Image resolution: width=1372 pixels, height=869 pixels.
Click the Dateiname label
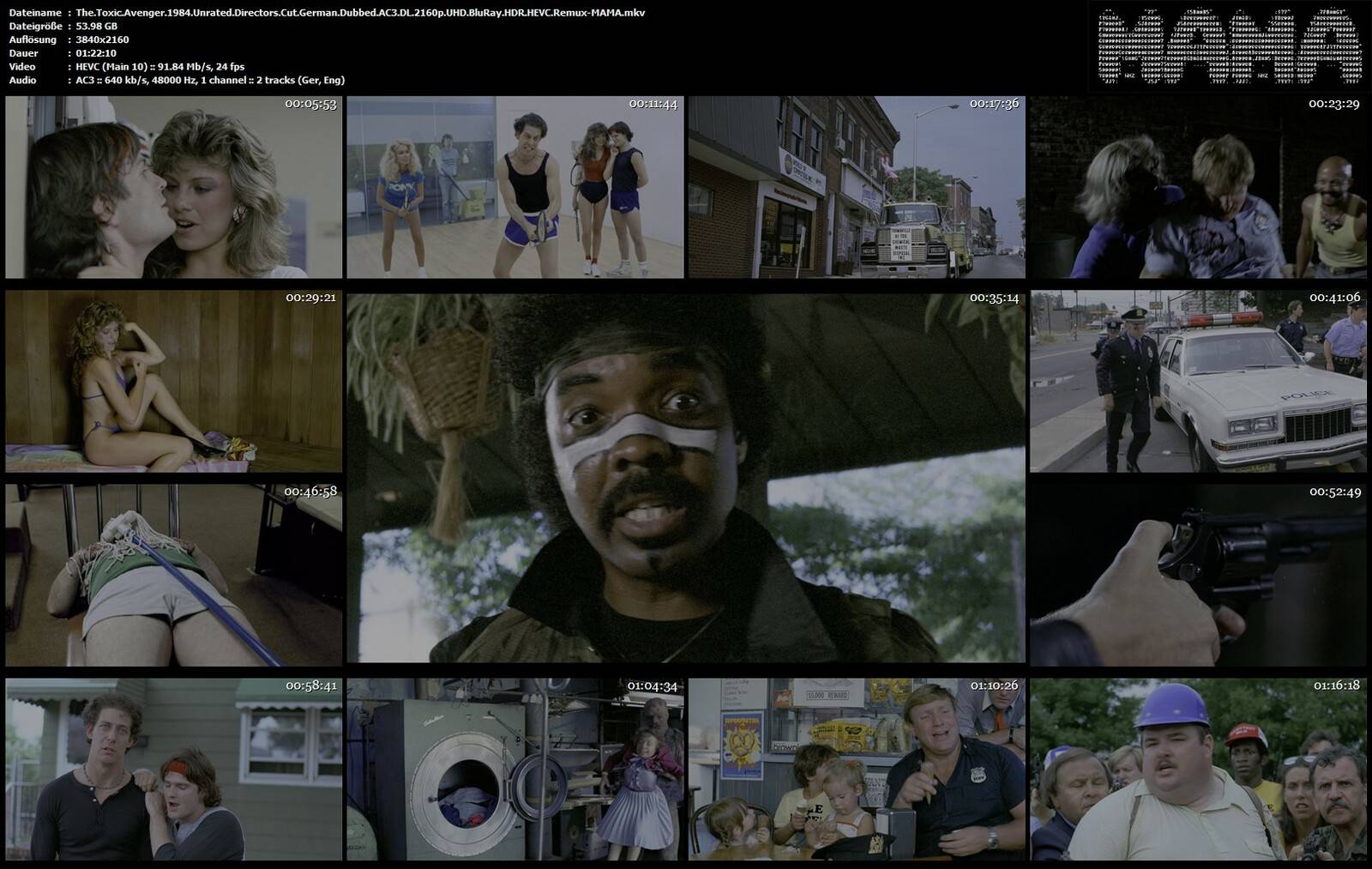[x=34, y=12]
